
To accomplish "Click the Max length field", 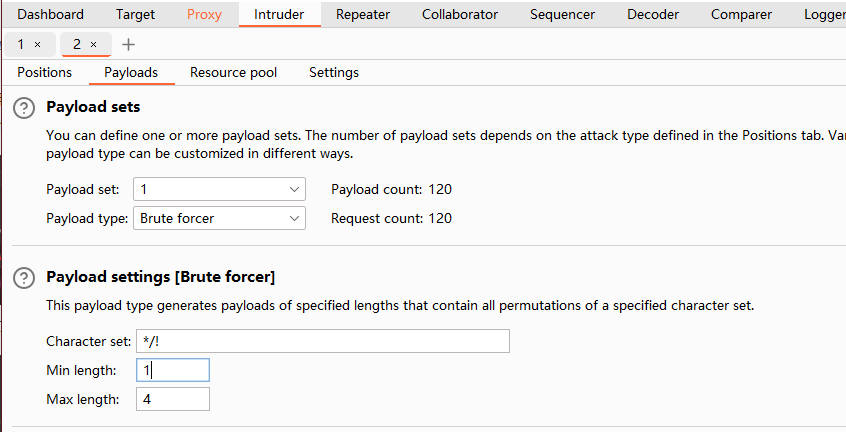I will pyautogui.click(x=172, y=400).
